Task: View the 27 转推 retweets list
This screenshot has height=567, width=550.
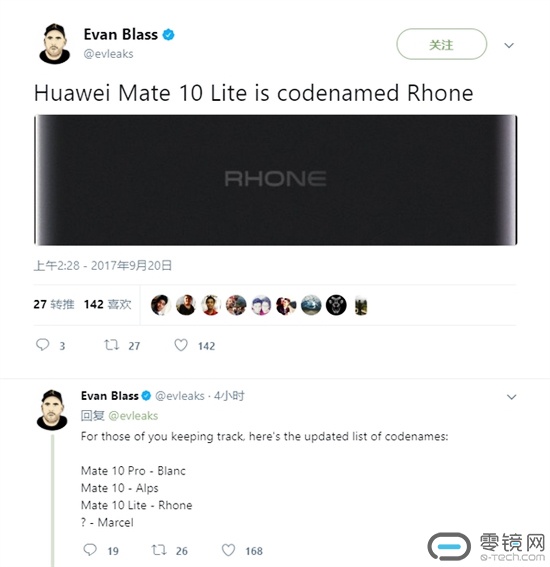Action: click(x=54, y=304)
